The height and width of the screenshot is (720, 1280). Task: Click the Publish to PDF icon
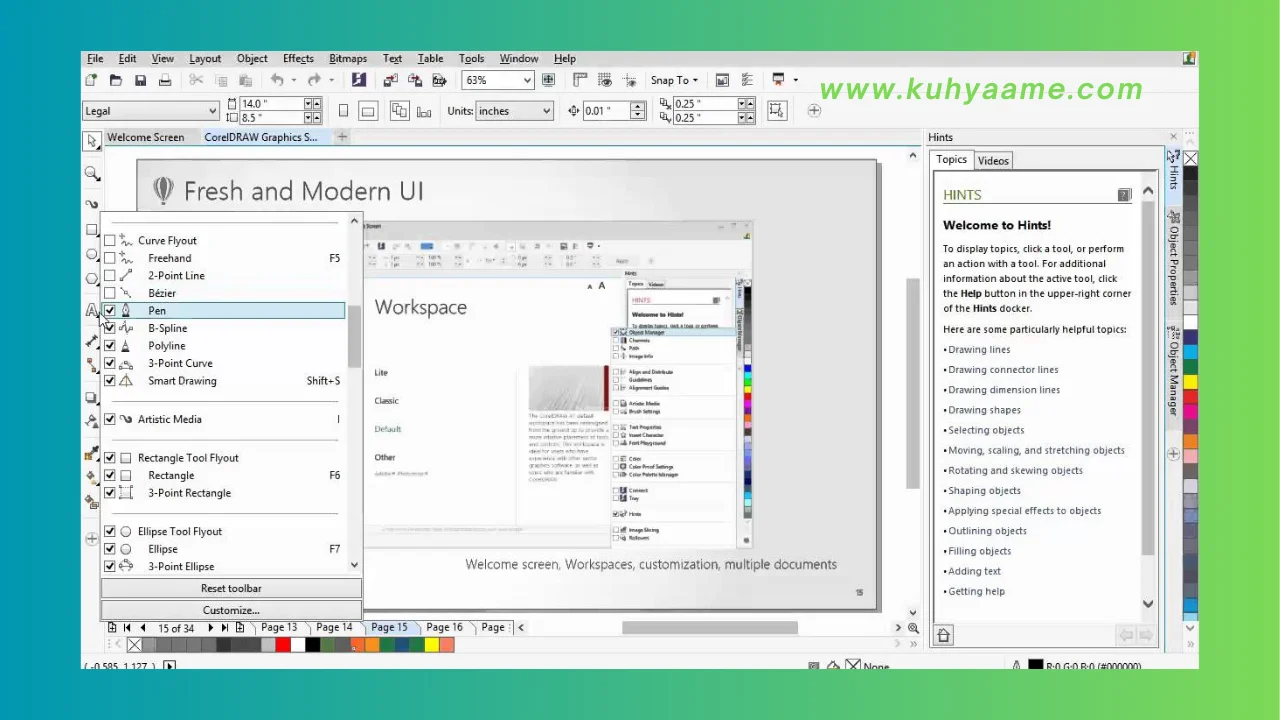(439, 80)
